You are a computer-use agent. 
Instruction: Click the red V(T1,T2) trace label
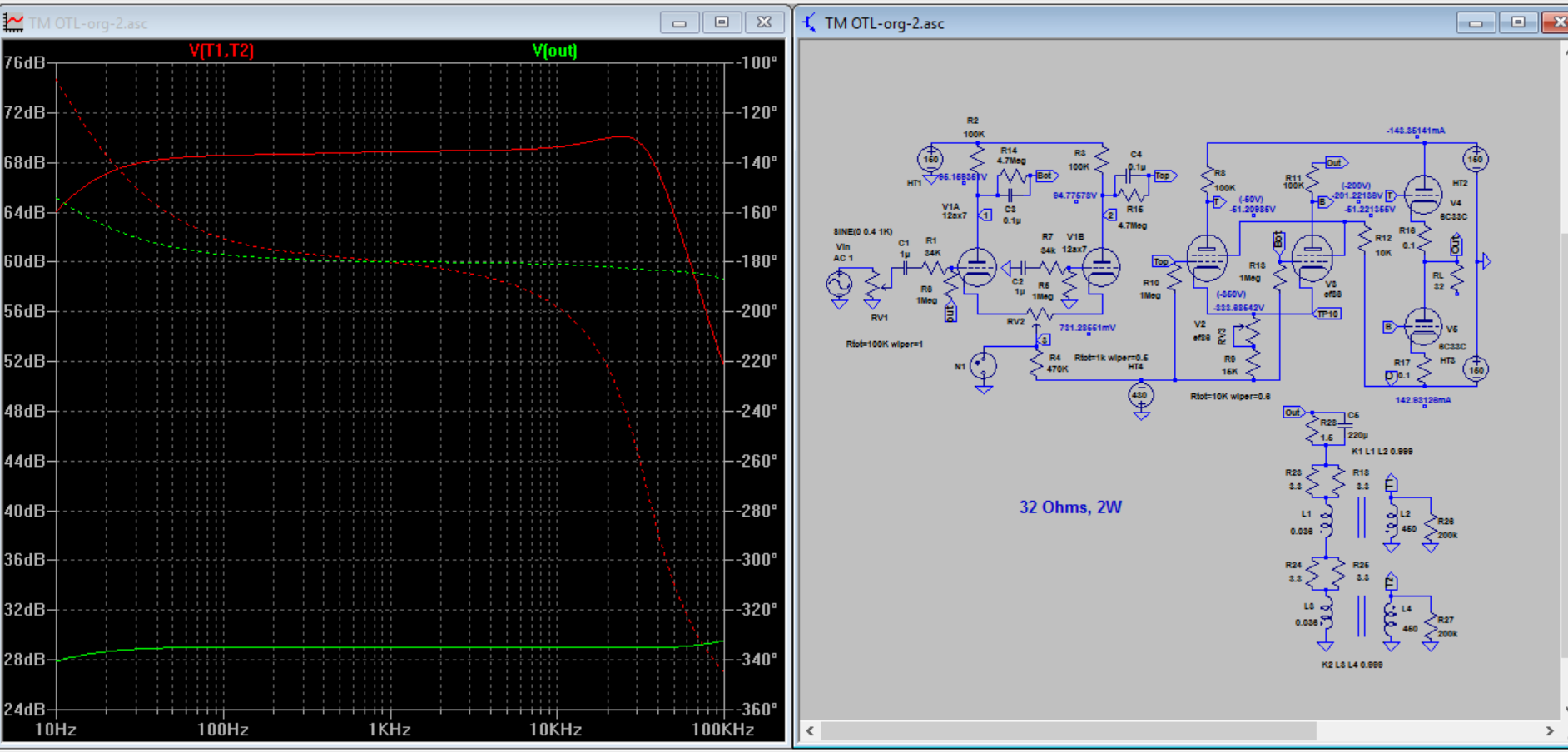pyautogui.click(x=221, y=51)
